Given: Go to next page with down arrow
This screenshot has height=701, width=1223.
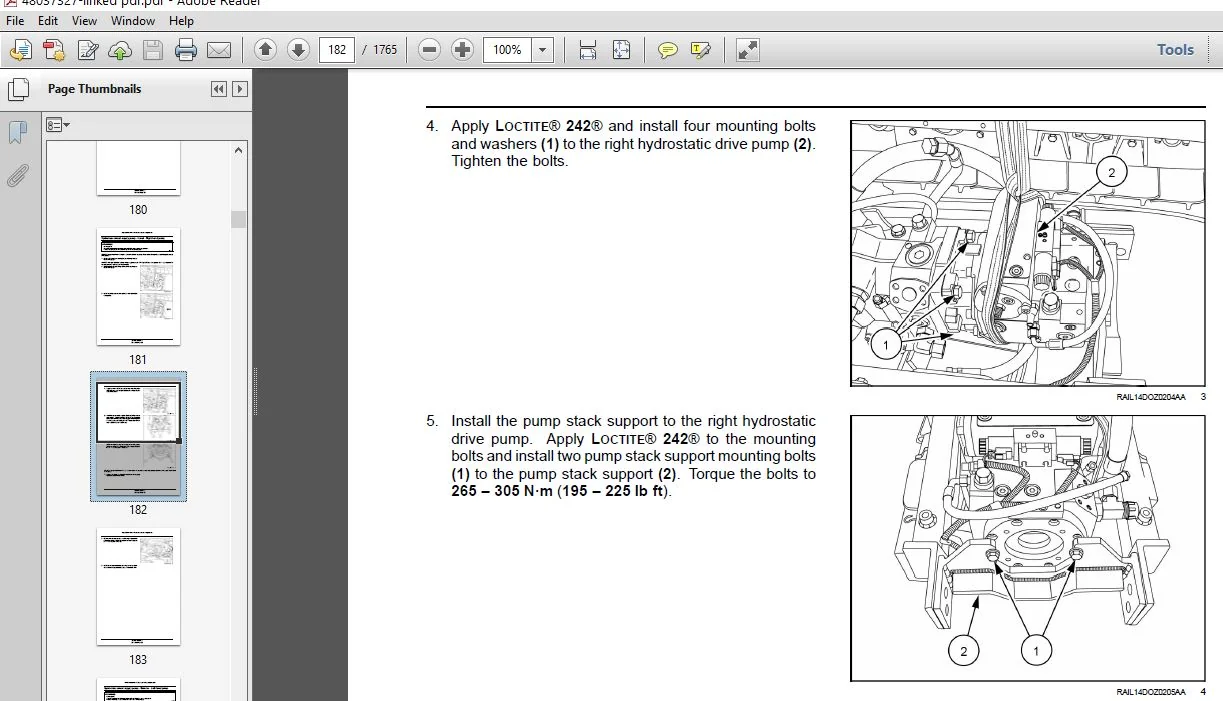Looking at the screenshot, I should [x=298, y=50].
